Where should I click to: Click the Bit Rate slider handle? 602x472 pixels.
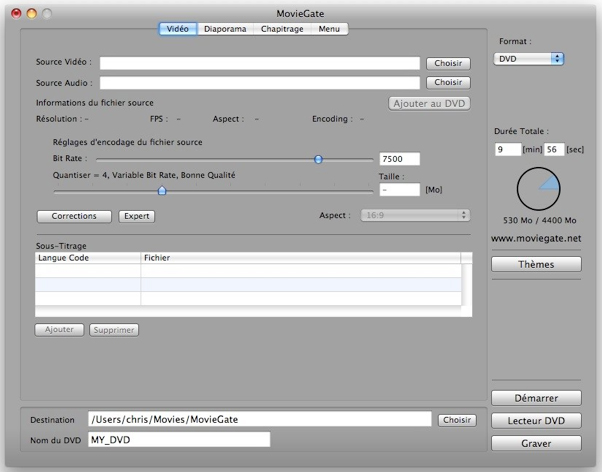tap(318, 159)
